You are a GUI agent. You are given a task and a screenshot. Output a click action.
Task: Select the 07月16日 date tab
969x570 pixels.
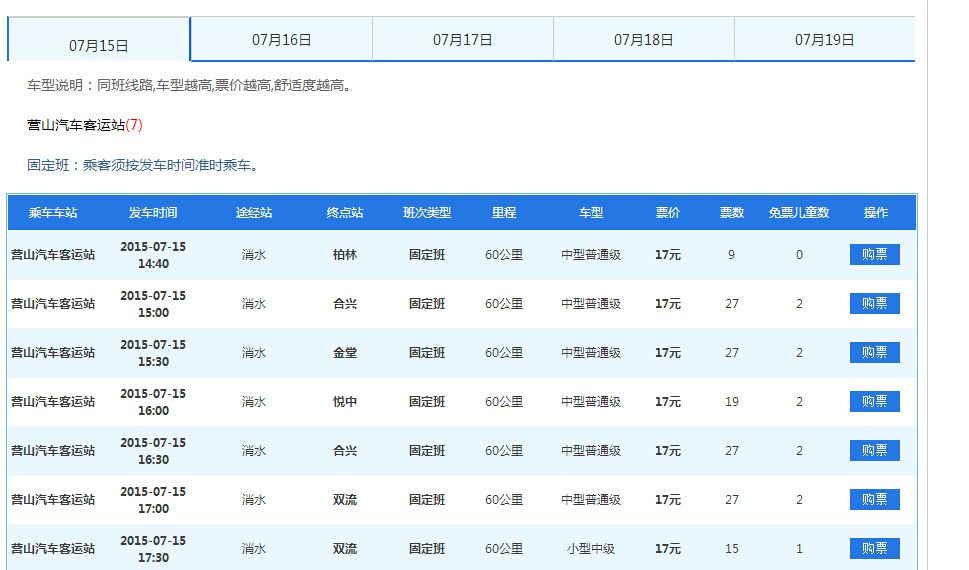tap(281, 40)
